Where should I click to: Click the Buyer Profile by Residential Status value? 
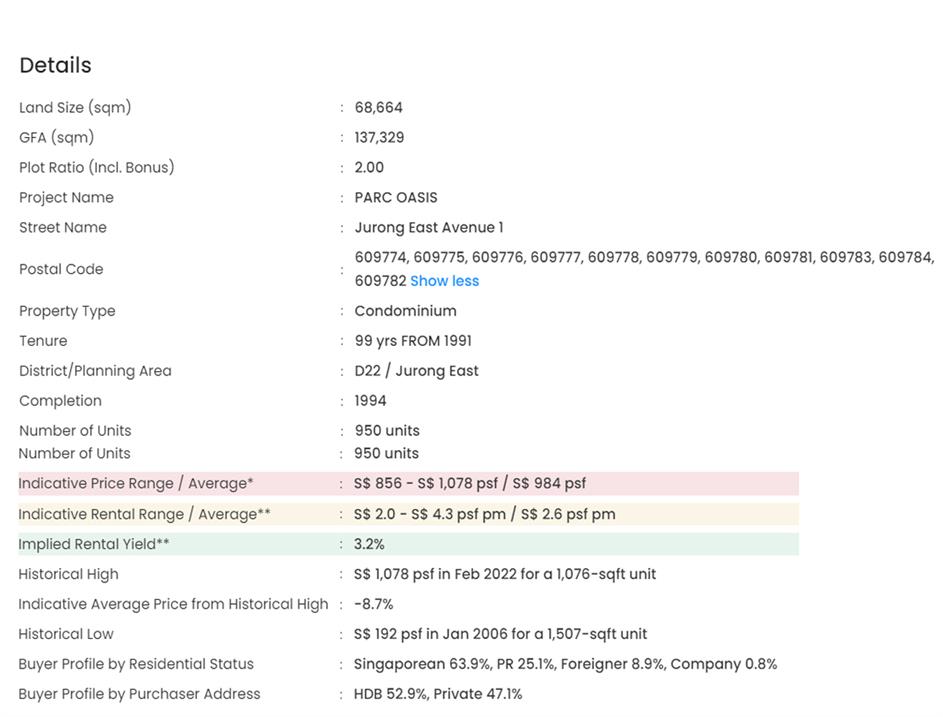(565, 665)
